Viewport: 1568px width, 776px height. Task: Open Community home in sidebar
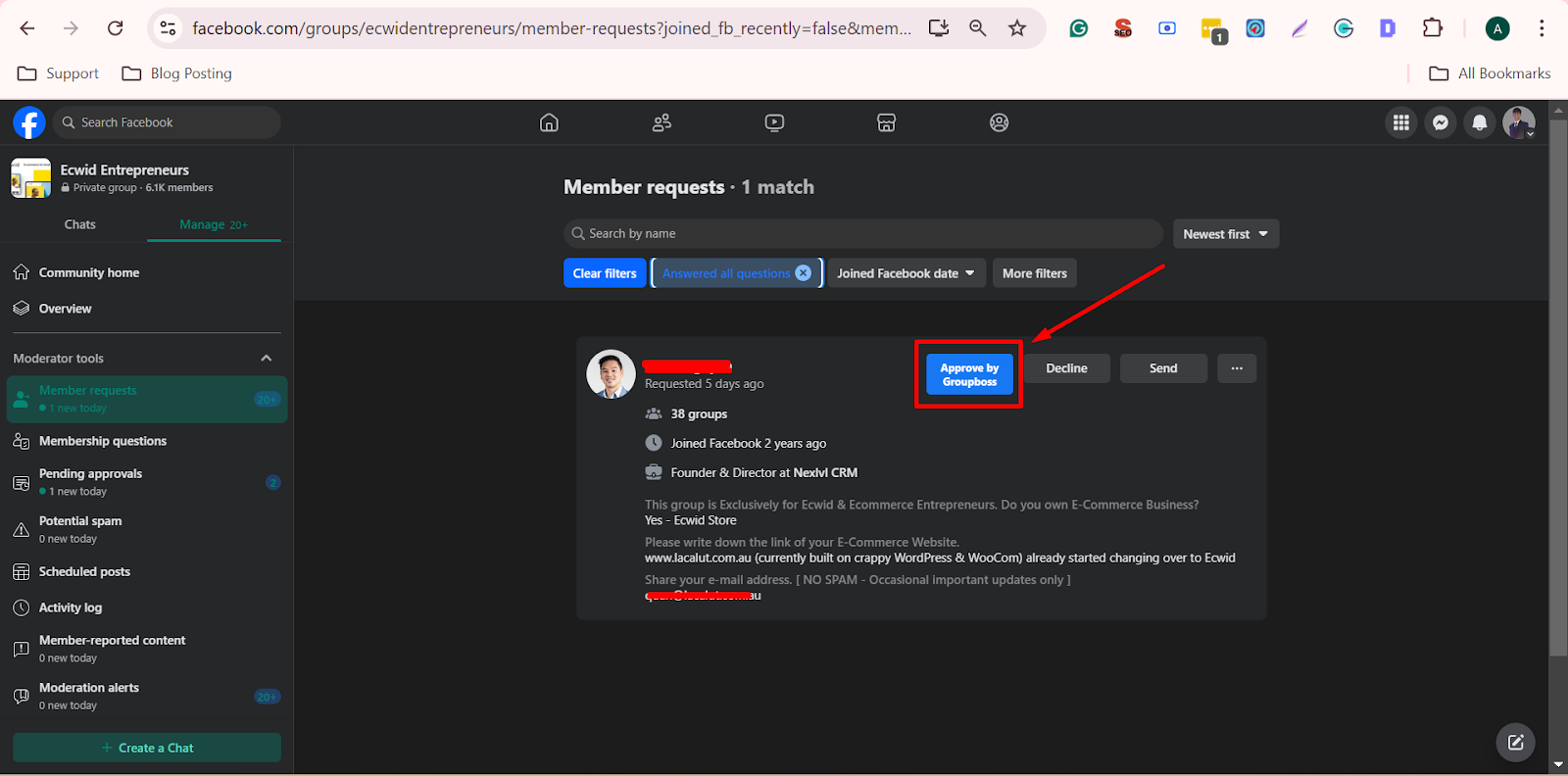click(147, 272)
